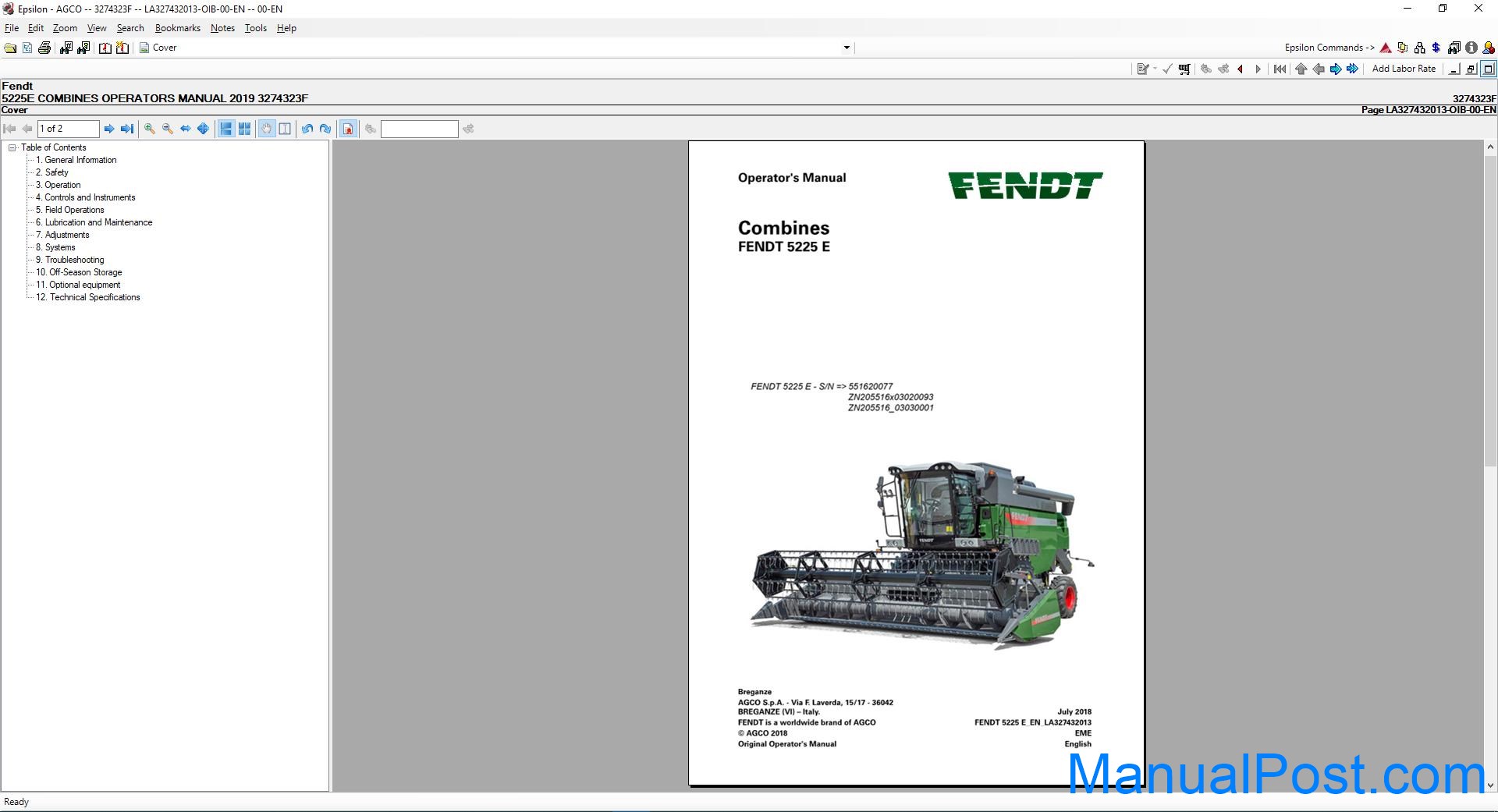Click the open book bookmark icon
This screenshot has width=1498, height=812.
coord(105,48)
